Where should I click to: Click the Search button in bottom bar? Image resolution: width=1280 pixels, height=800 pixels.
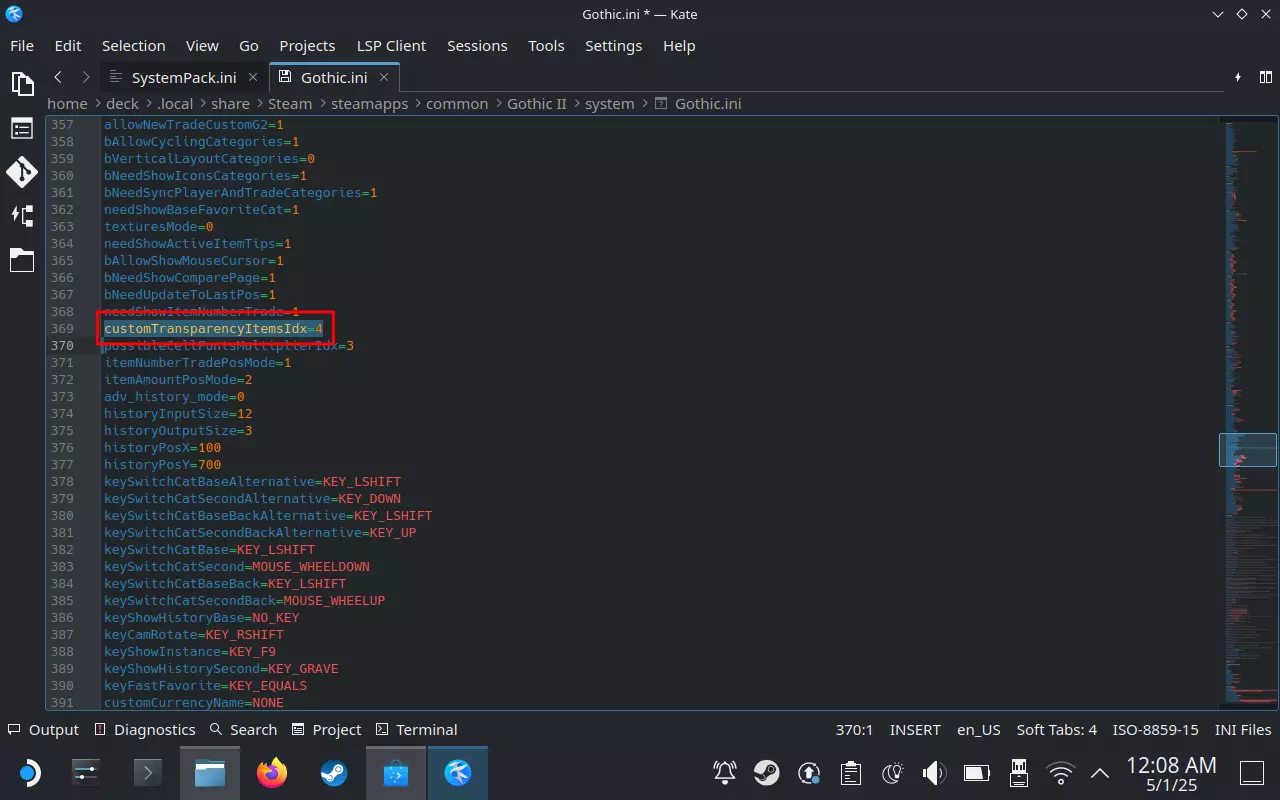click(x=243, y=730)
